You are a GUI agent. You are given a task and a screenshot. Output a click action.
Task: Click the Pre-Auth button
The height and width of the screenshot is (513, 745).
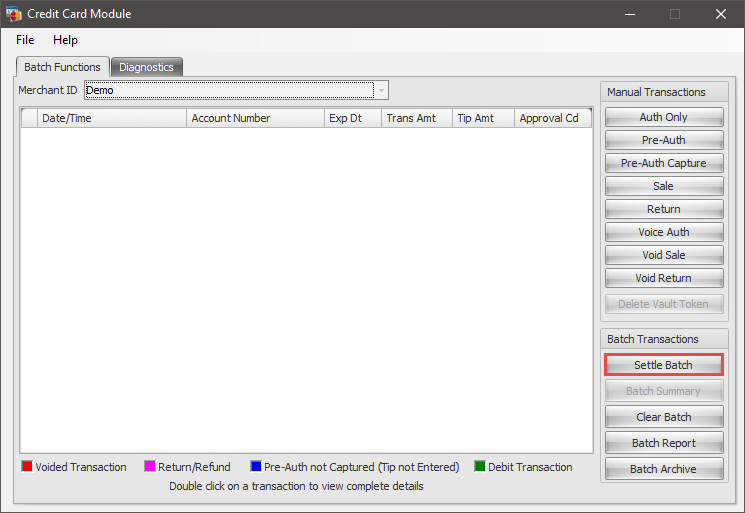pyautogui.click(x=664, y=140)
